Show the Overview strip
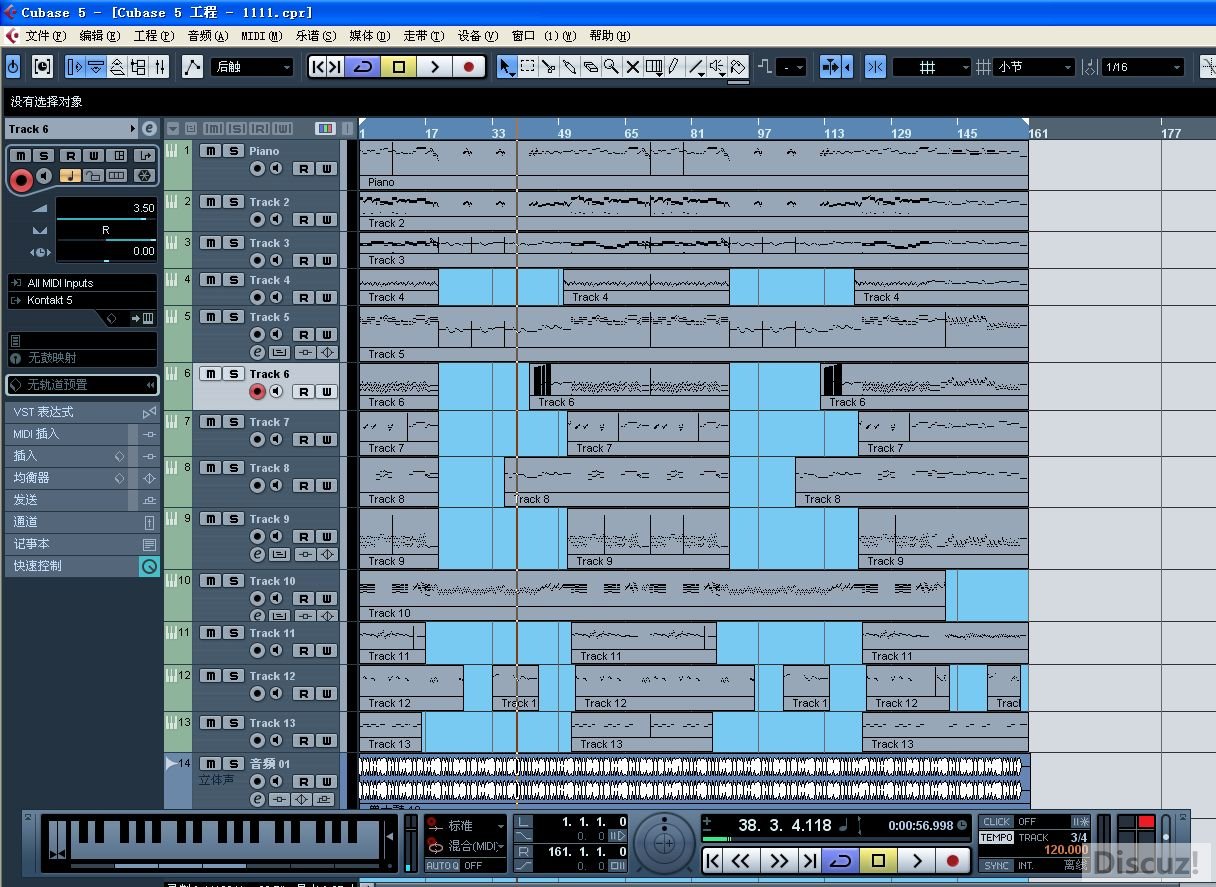1216x887 pixels. [117, 67]
